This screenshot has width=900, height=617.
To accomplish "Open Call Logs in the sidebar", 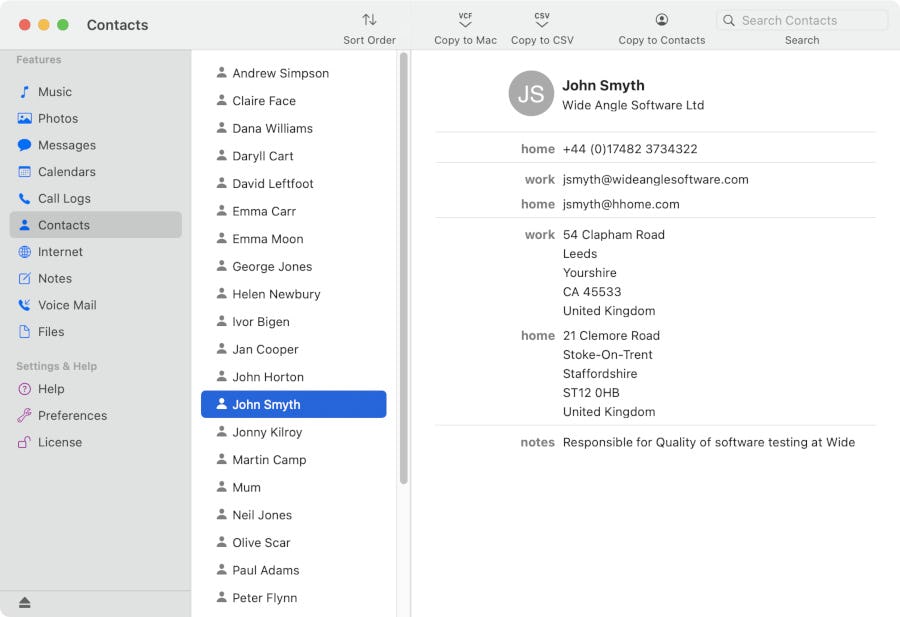I will (x=64, y=198).
